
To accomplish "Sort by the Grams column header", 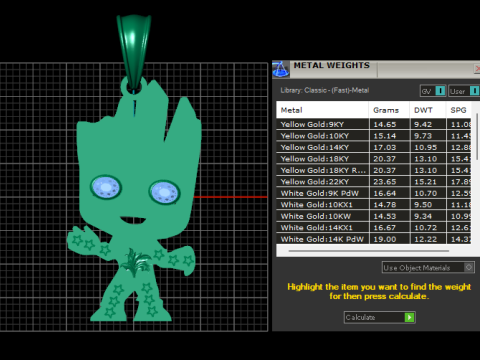I will pos(389,110).
